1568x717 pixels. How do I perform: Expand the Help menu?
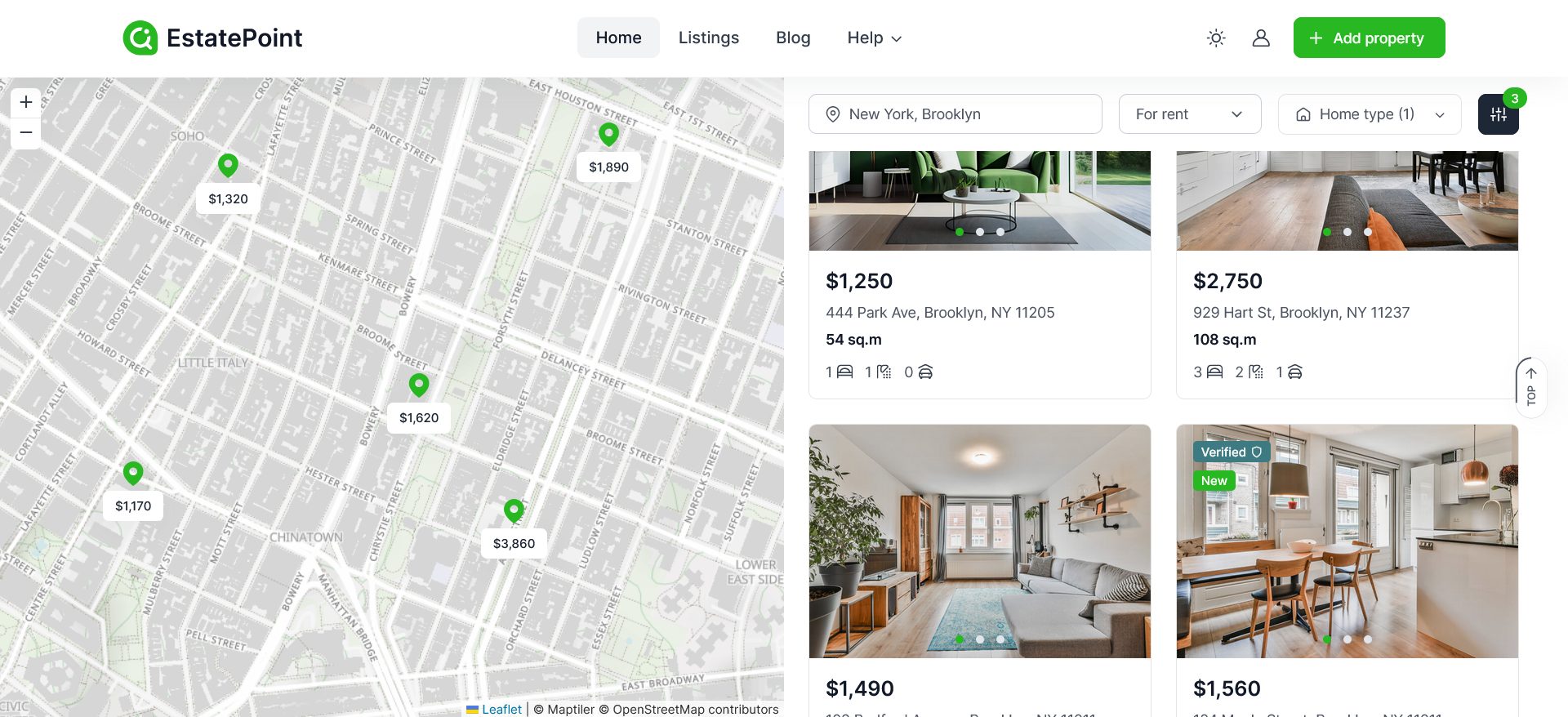point(874,38)
